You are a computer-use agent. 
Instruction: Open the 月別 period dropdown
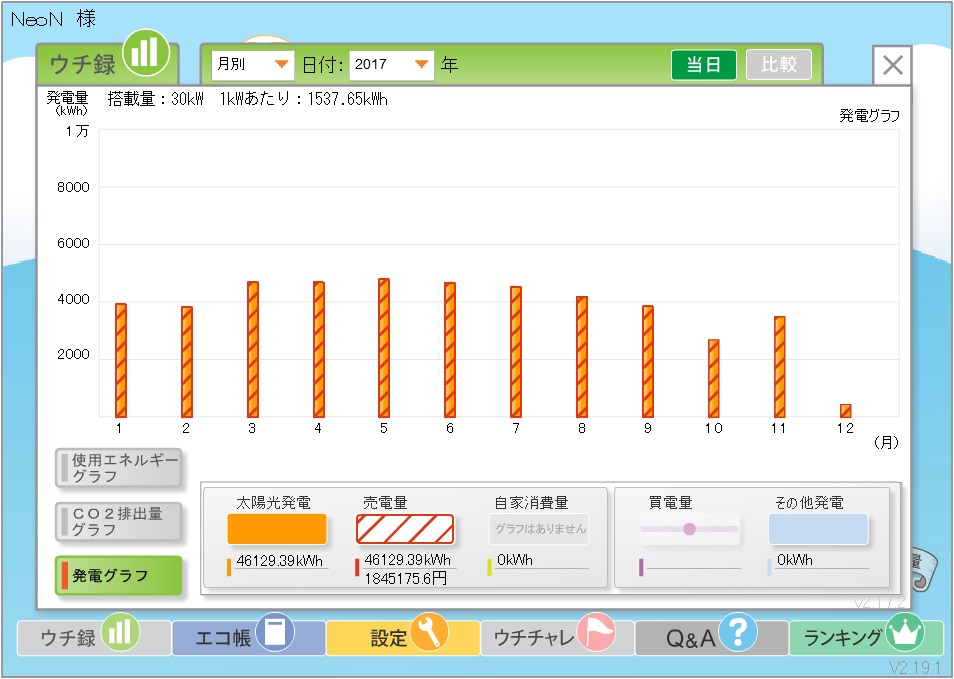click(252, 64)
